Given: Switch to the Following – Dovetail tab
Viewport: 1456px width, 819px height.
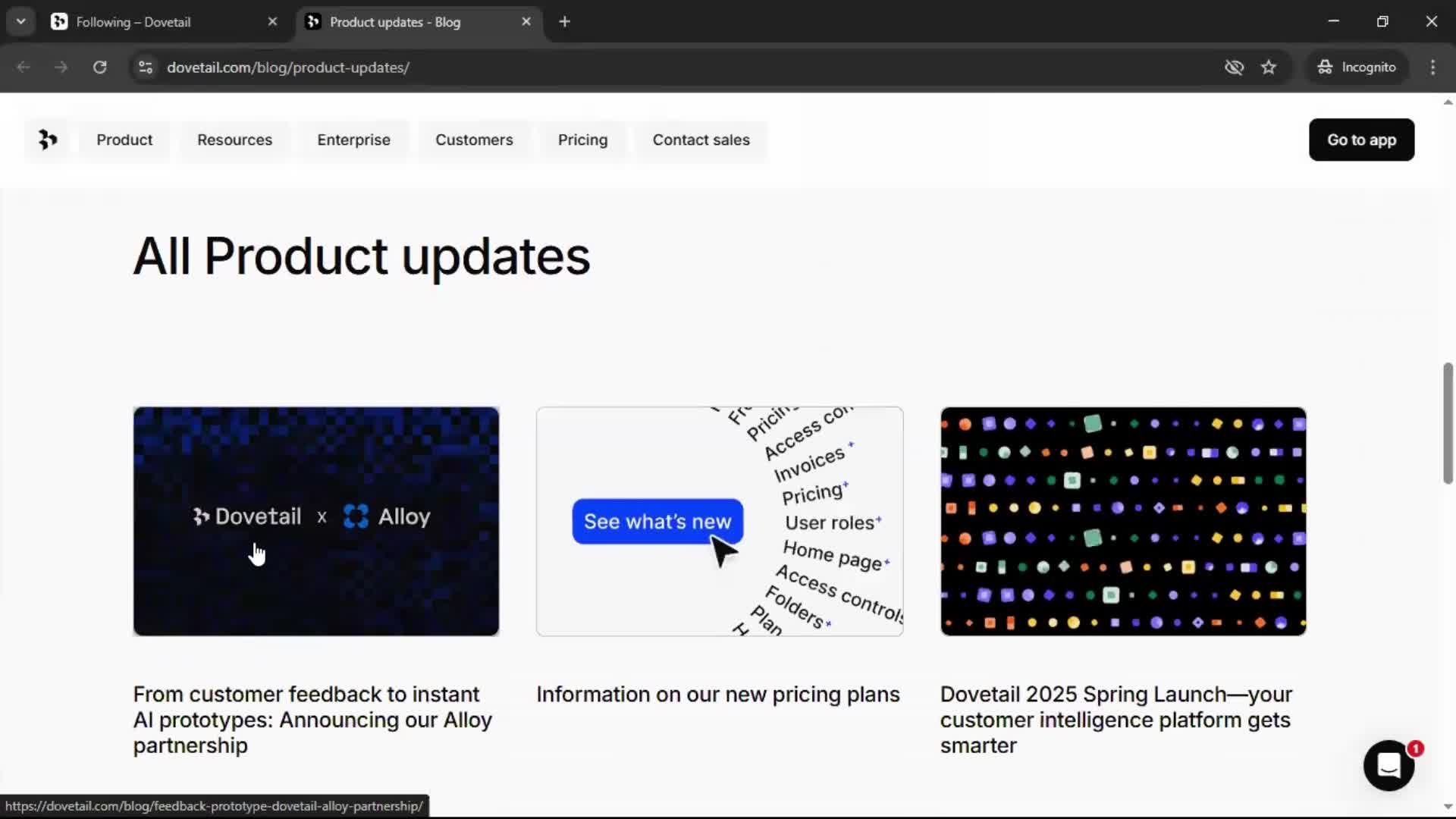Looking at the screenshot, I should pos(152,22).
